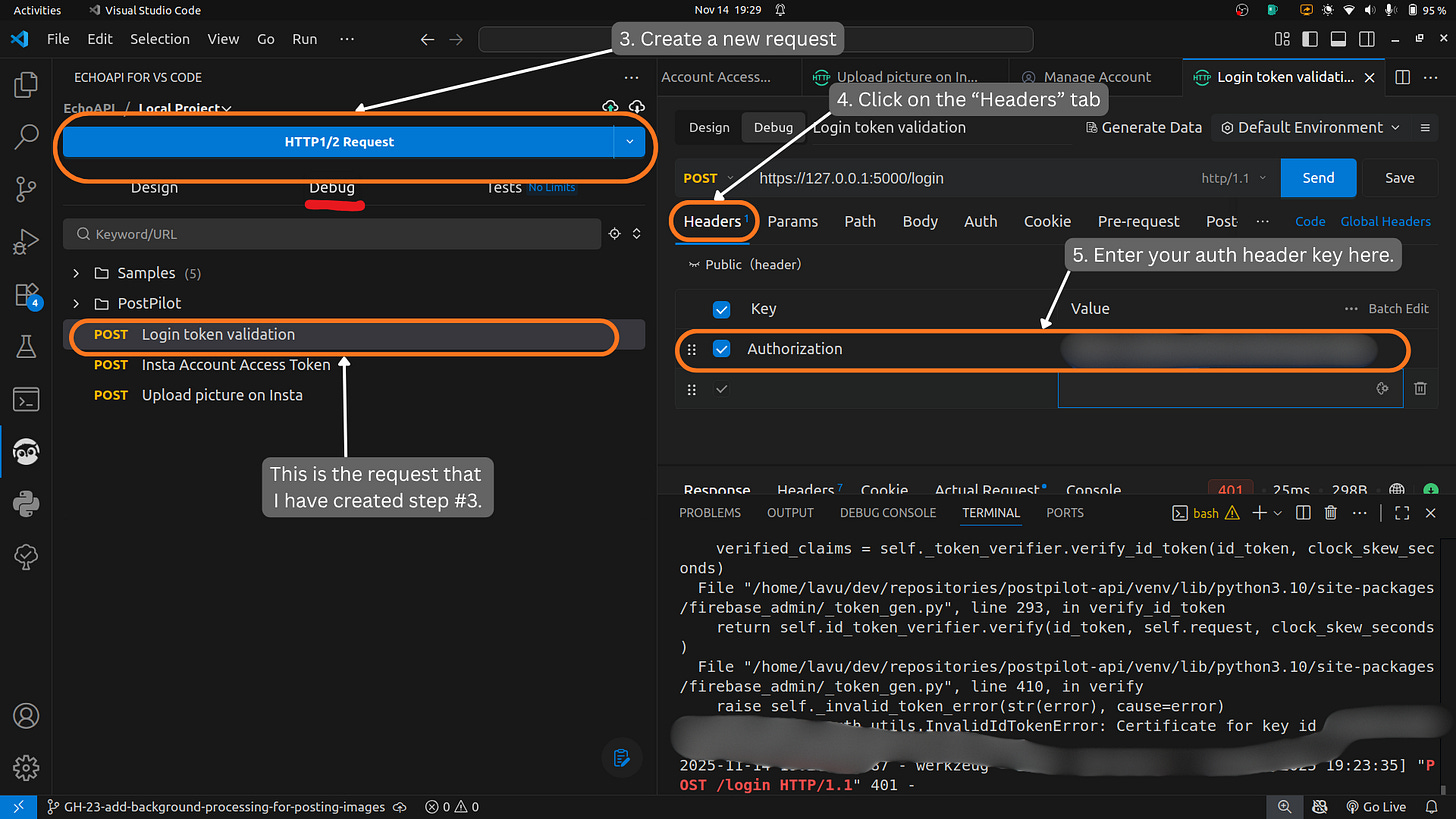The height and width of the screenshot is (819, 1456).
Task: Click the trash icon in terminal panel
Action: 1331,513
